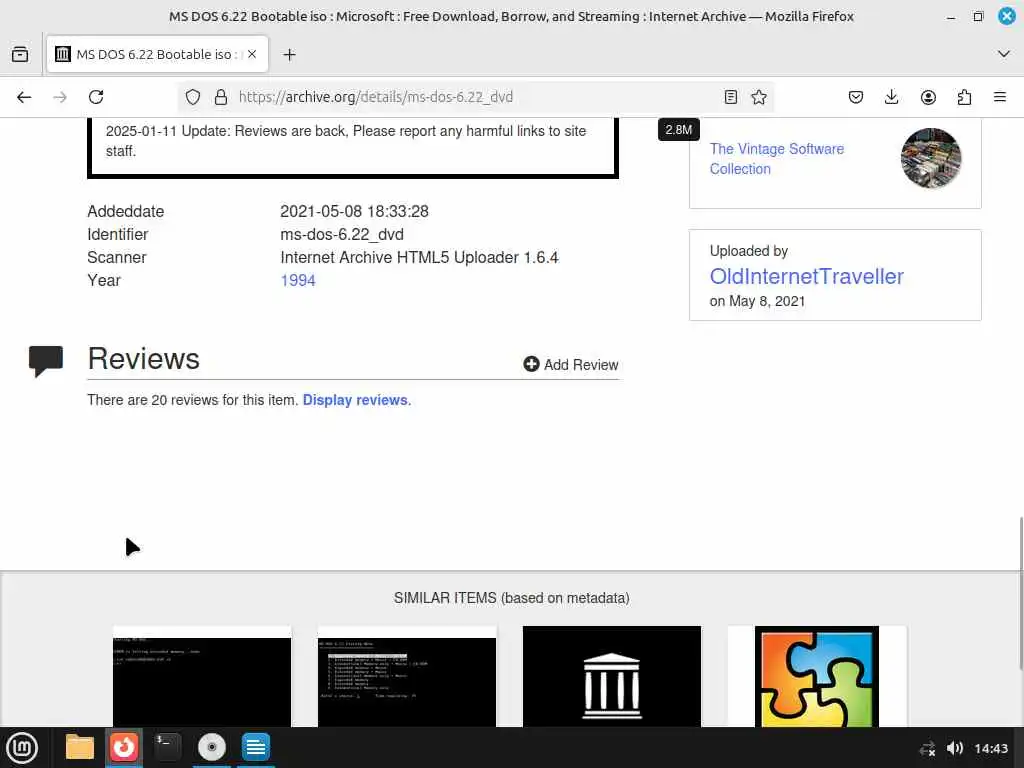Open a new browser tab
Viewport: 1024px width, 768px height.
[289, 55]
